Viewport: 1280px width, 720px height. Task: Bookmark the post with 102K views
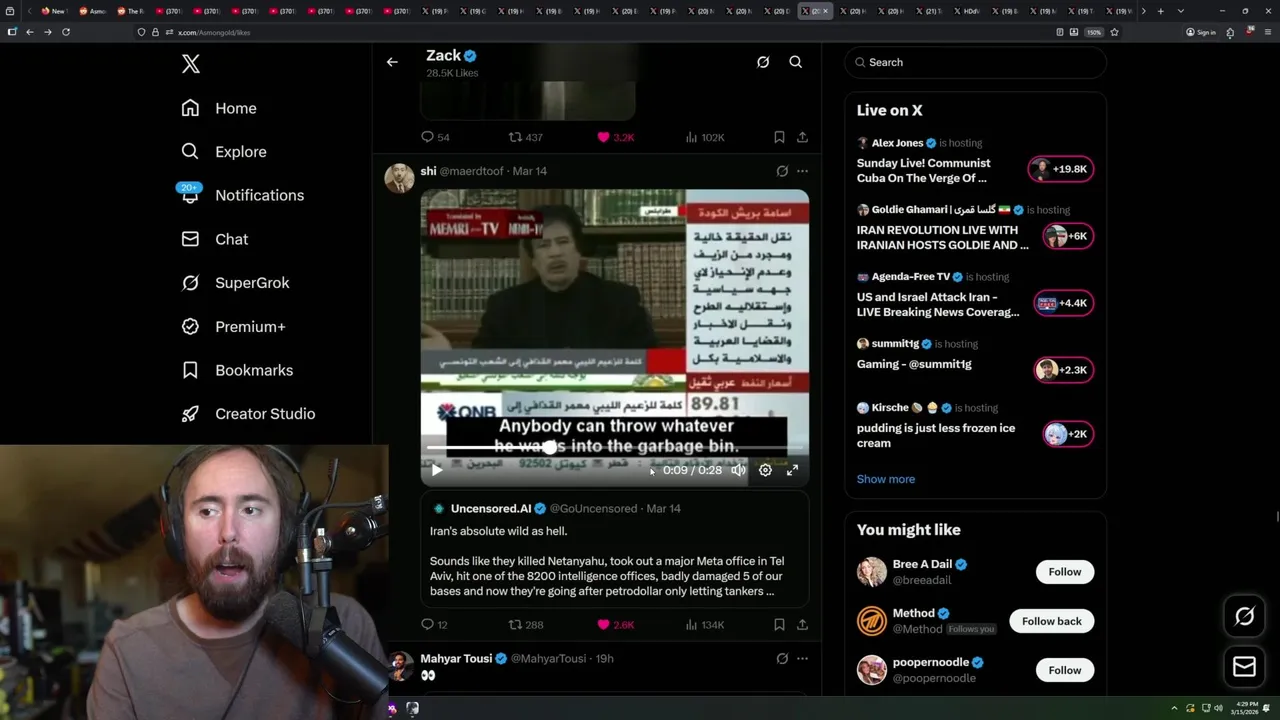tap(779, 137)
